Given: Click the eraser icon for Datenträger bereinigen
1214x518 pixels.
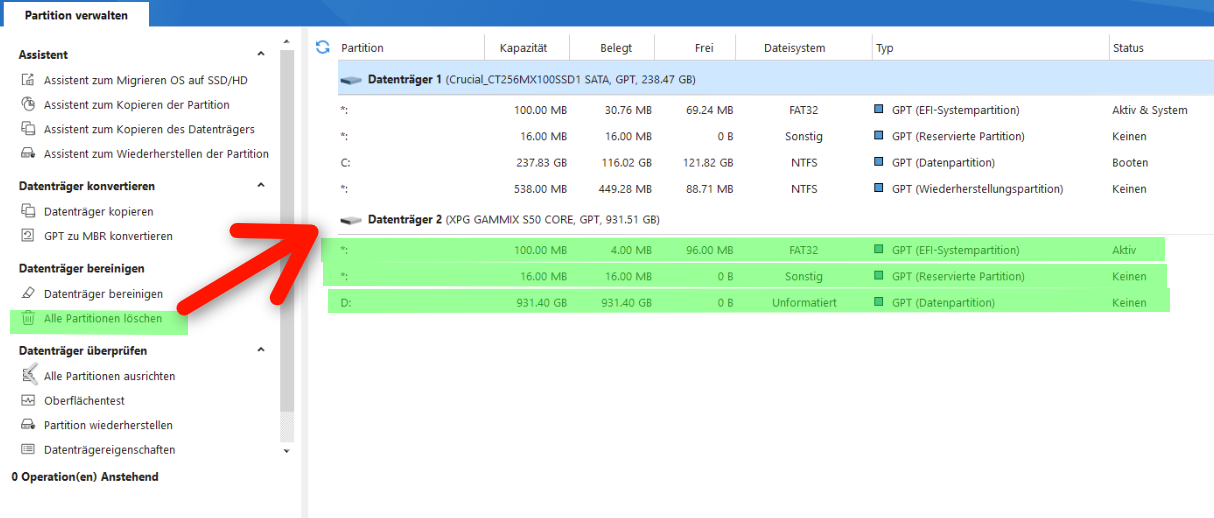Looking at the screenshot, I should click(28, 294).
